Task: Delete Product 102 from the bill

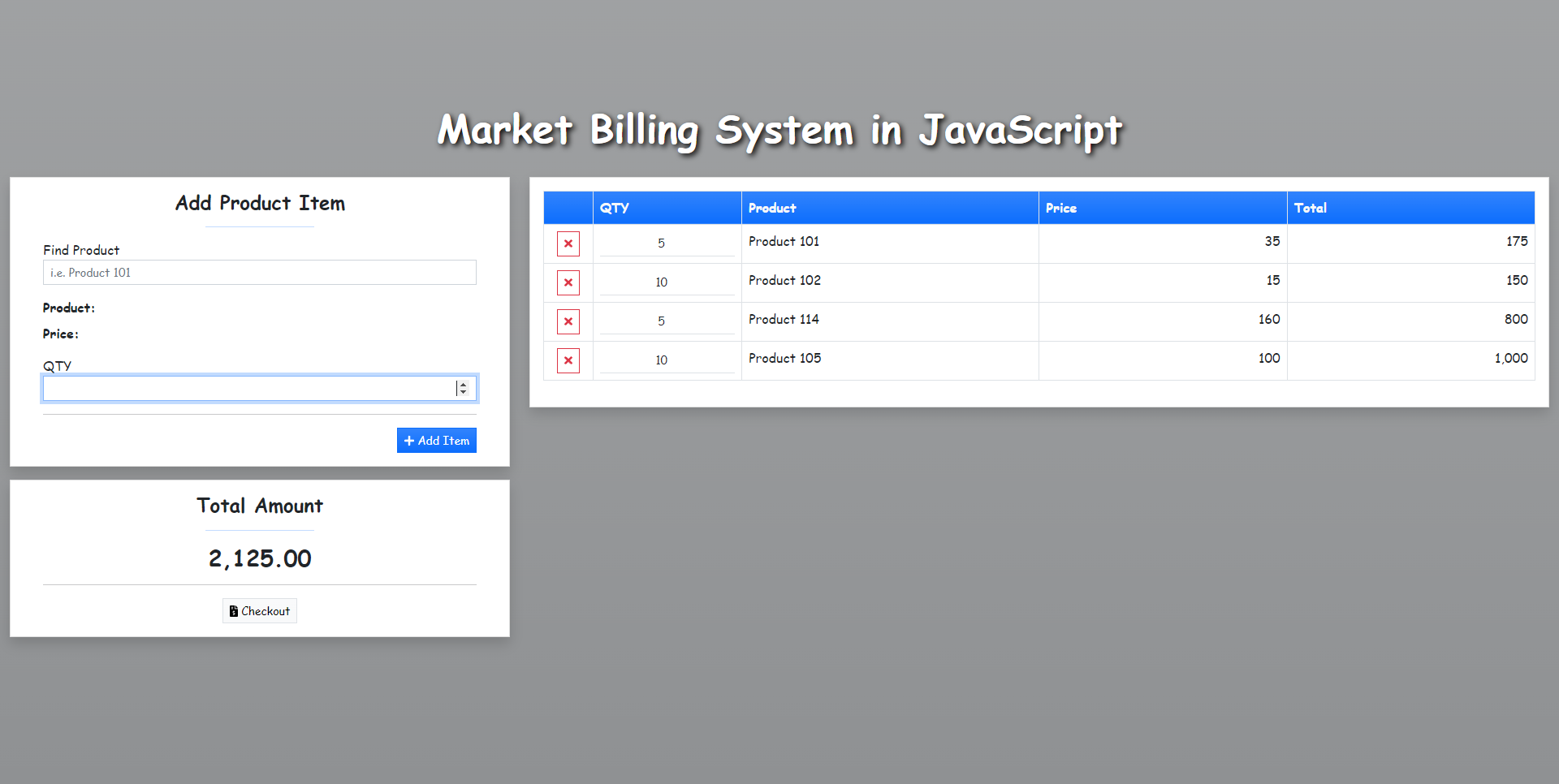Action: (568, 282)
